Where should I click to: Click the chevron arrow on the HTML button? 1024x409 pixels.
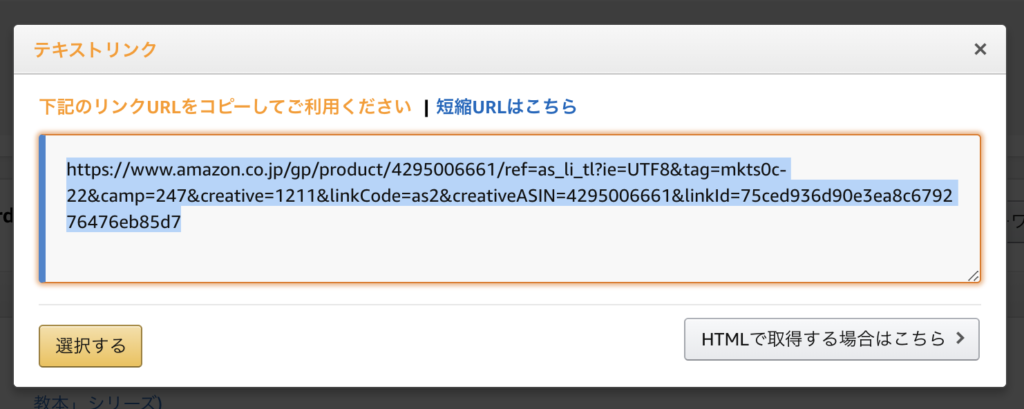960,338
